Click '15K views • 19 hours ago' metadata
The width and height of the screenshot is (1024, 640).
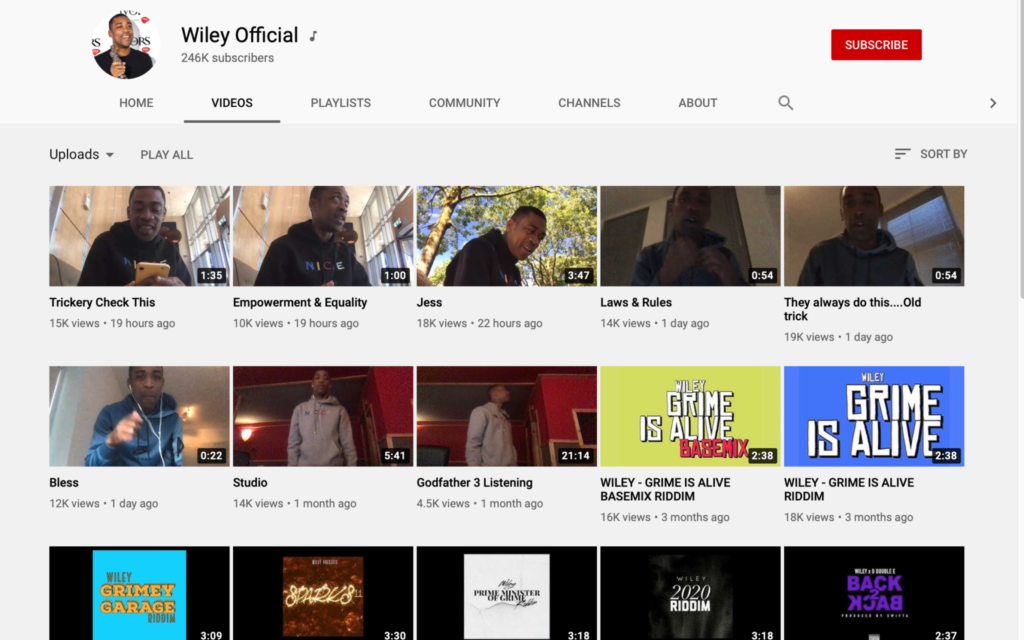(112, 323)
